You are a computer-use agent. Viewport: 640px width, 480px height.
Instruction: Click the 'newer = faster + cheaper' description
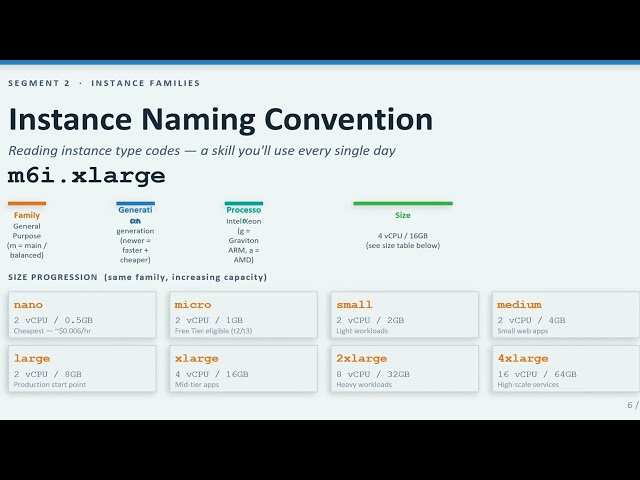[135, 250]
